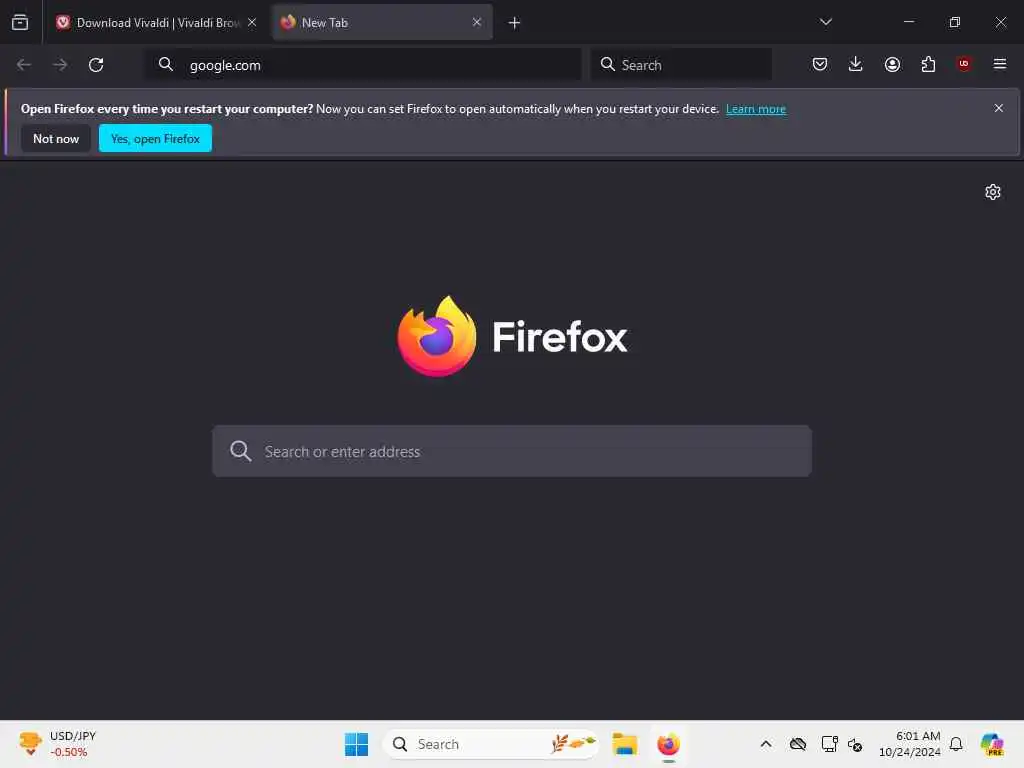The width and height of the screenshot is (1024, 768).
Task: Go forward one page
Action: coord(60,65)
